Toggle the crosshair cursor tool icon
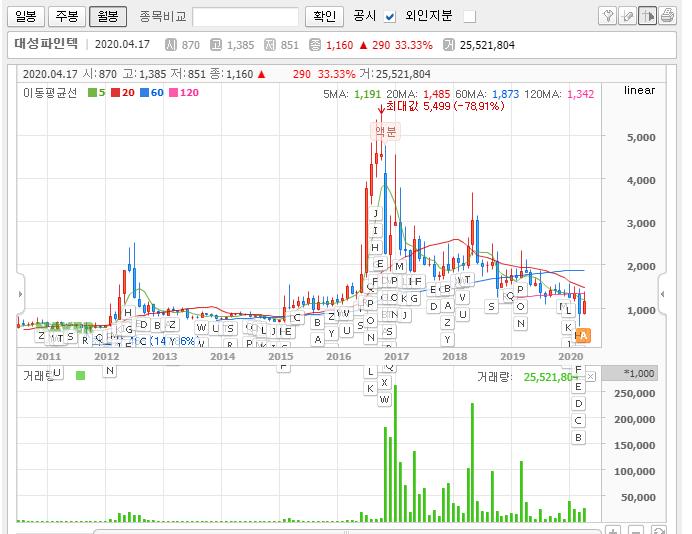Viewport: 692px width, 534px height. click(x=647, y=16)
